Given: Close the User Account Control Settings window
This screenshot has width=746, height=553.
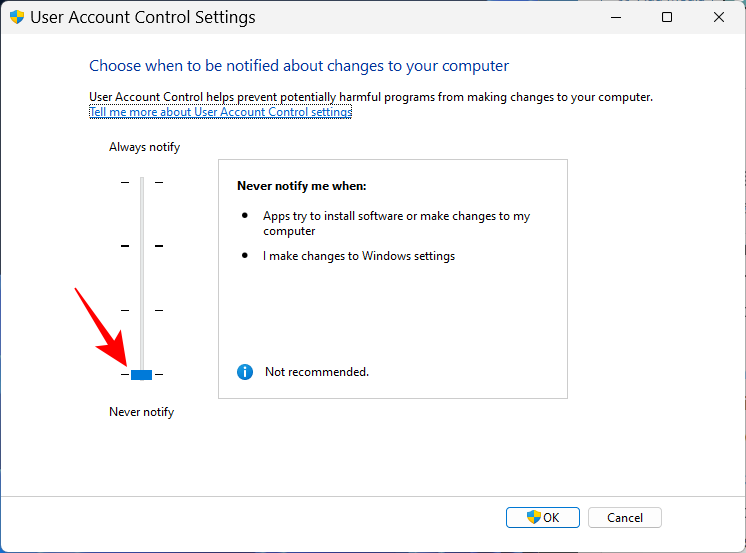Looking at the screenshot, I should 719,17.
